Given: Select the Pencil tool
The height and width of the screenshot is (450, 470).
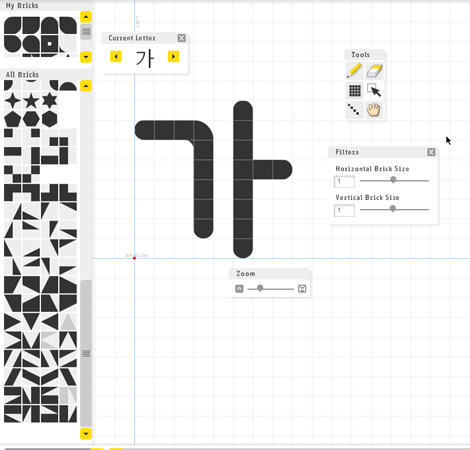Looking at the screenshot, I should [x=354, y=71].
